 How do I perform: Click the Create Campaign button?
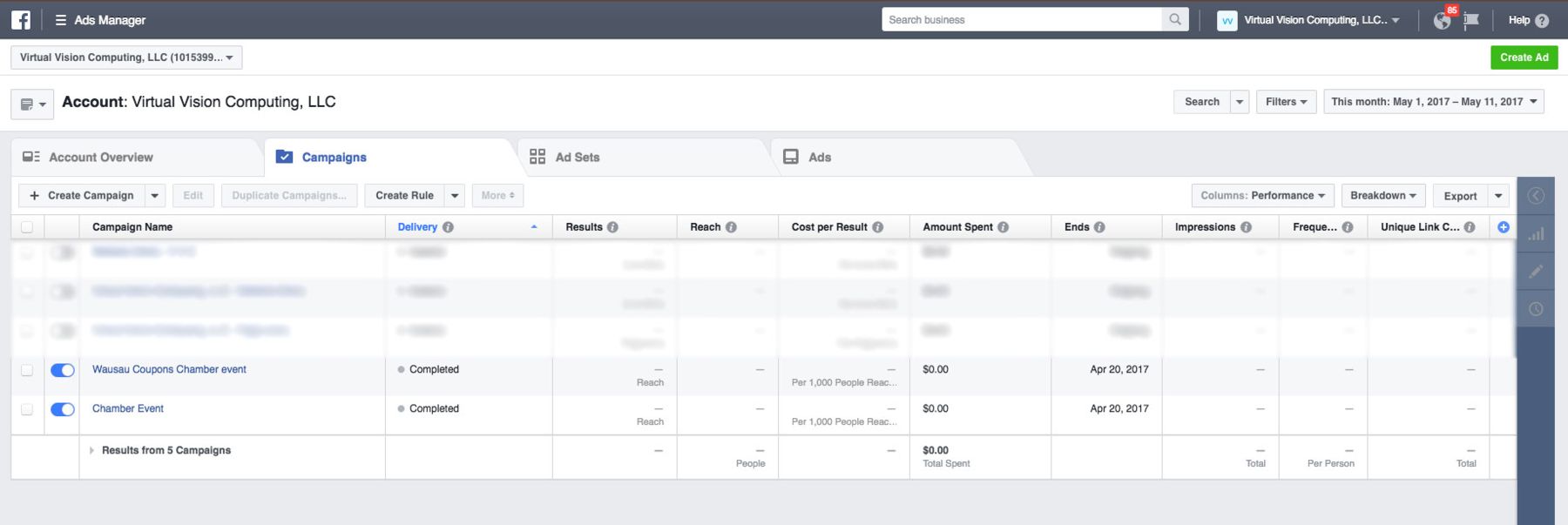tap(82, 196)
